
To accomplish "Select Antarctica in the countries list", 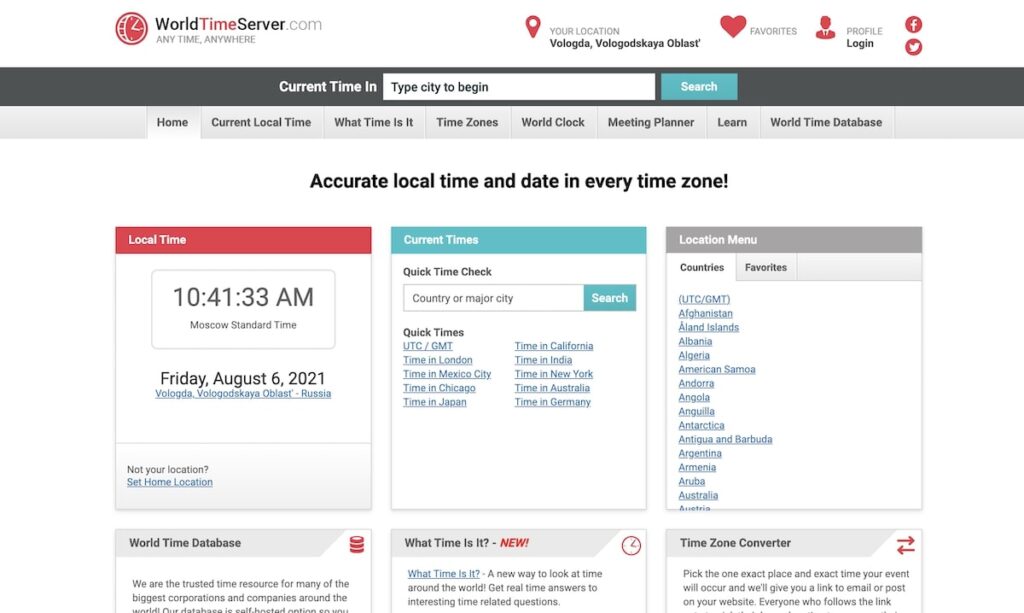I will pyautogui.click(x=701, y=426).
